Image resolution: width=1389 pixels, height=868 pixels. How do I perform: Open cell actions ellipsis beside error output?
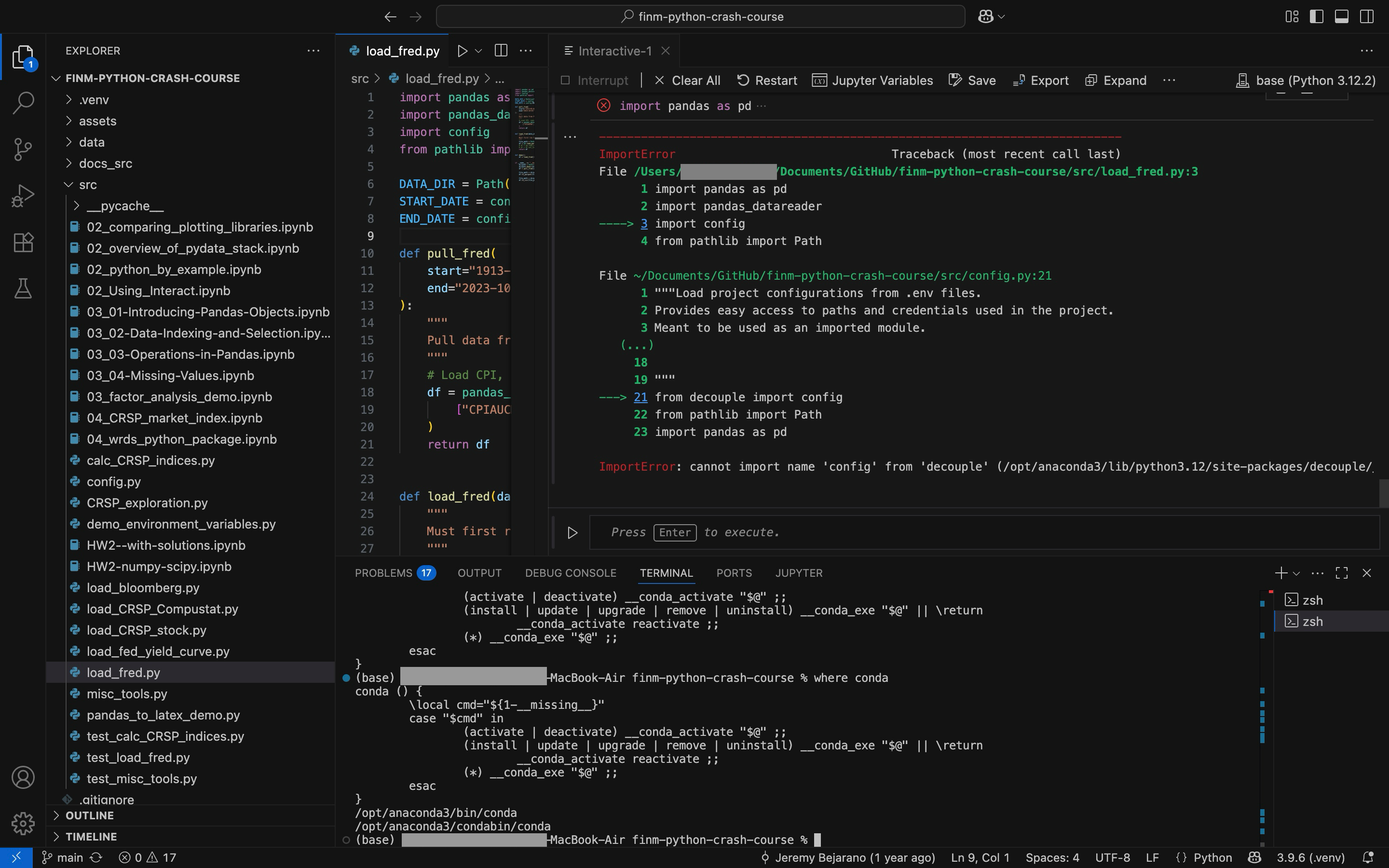click(x=570, y=136)
